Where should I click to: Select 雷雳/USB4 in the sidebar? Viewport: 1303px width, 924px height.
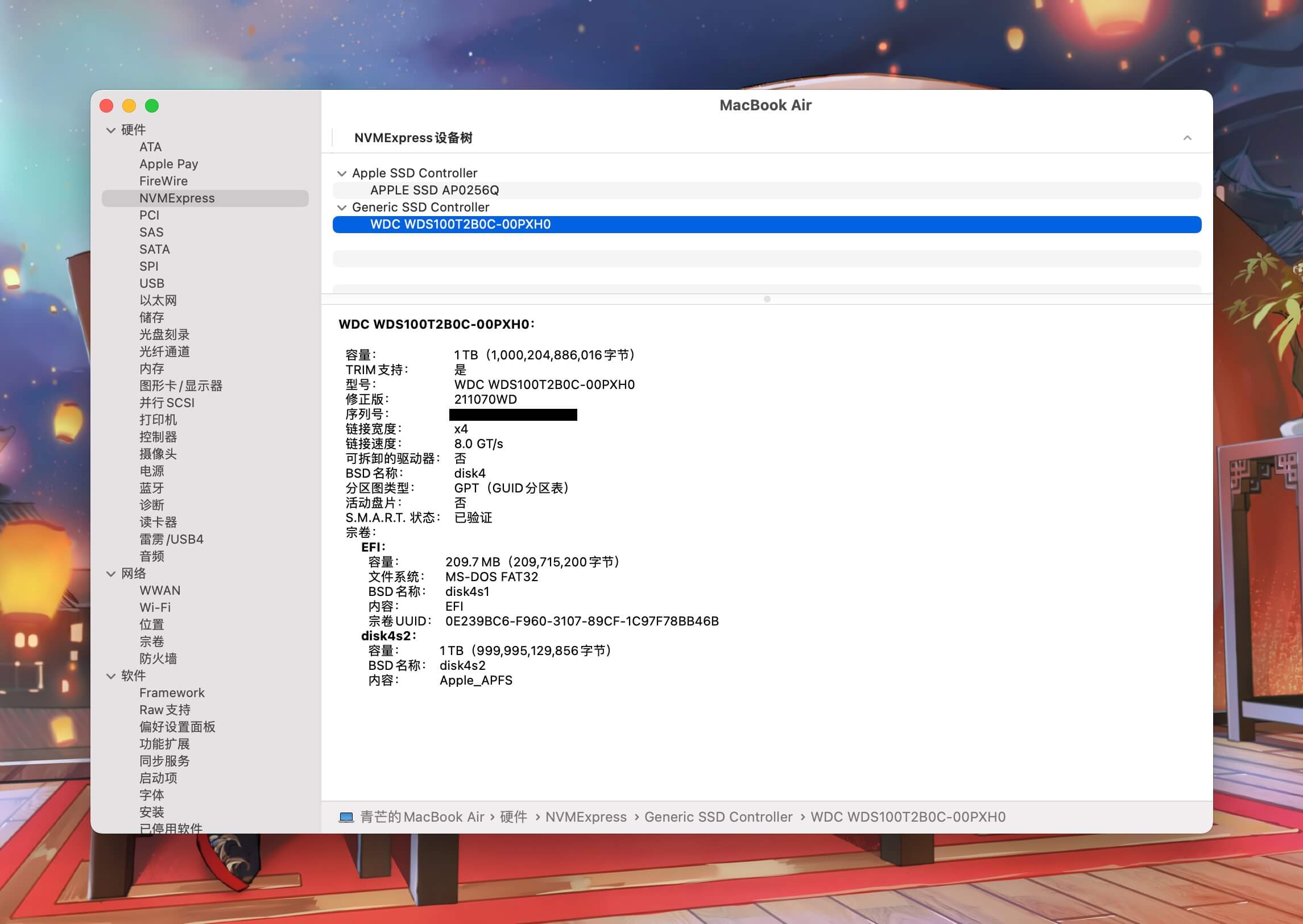[x=171, y=540]
